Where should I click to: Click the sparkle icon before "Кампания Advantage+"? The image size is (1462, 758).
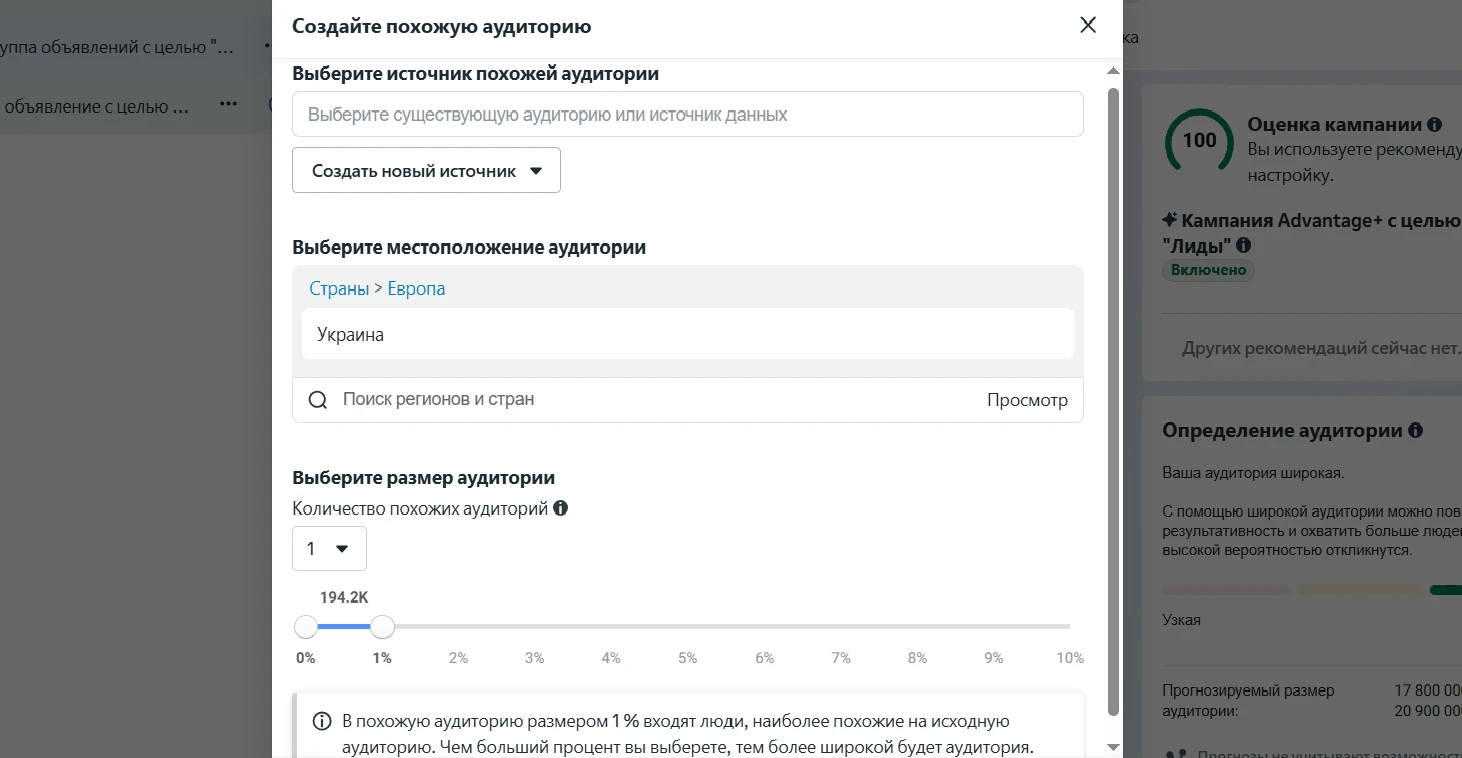coord(1172,219)
